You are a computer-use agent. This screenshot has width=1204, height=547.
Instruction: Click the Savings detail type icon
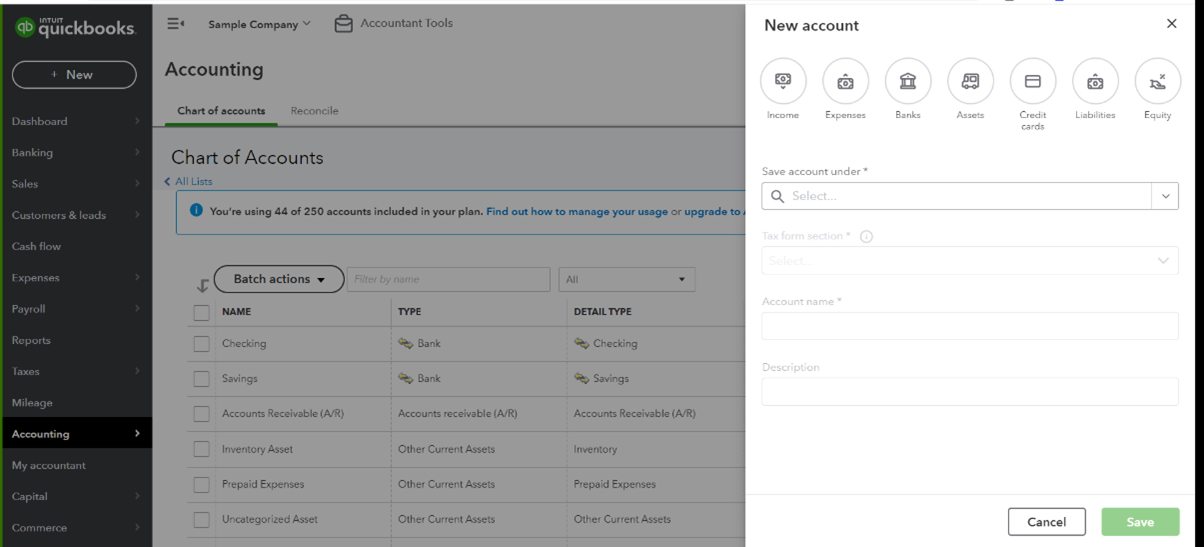click(582, 378)
